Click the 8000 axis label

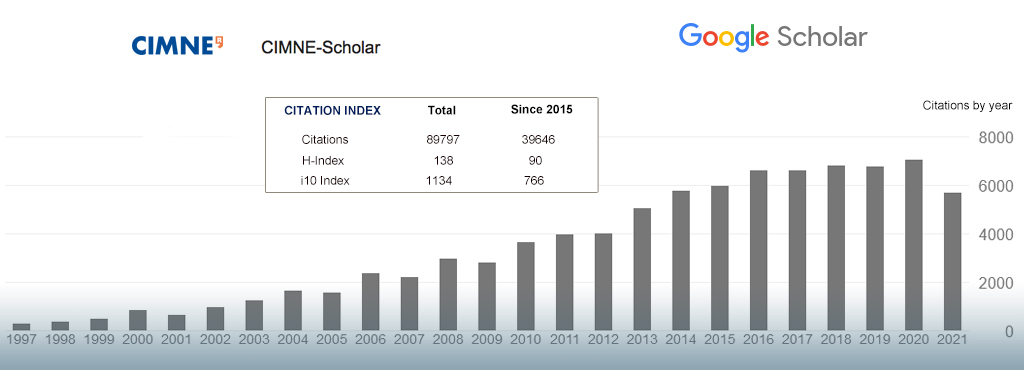996,138
